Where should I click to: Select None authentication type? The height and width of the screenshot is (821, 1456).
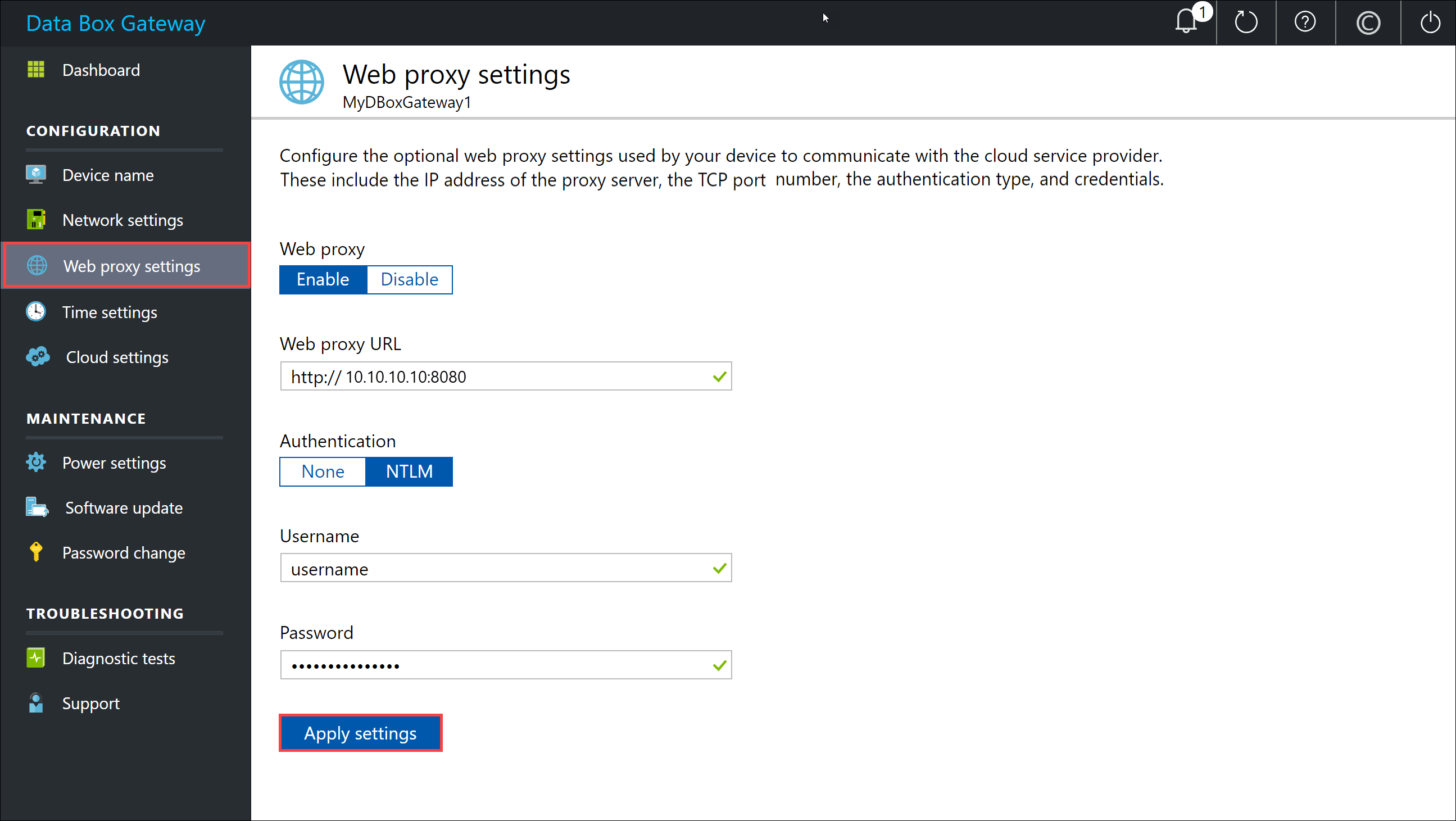click(x=321, y=471)
